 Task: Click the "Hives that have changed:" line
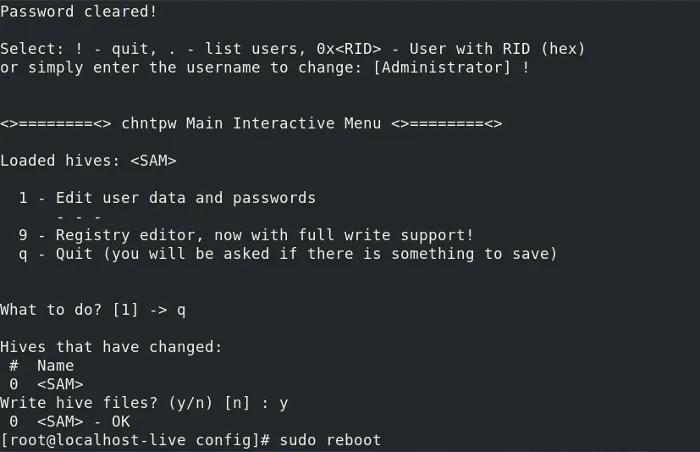click(110, 347)
